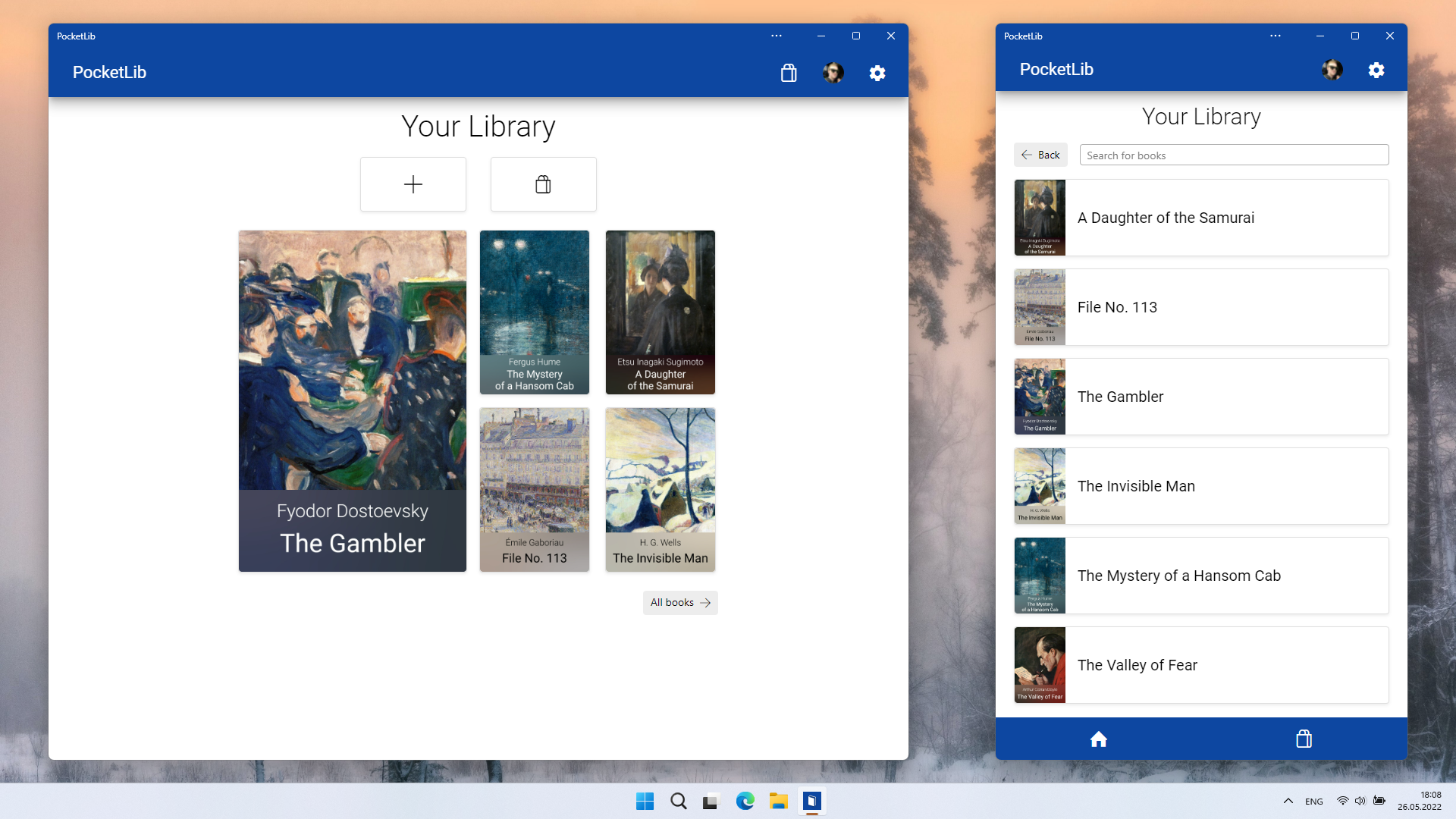
Task: Open The Invisible Man cover in grid
Action: coord(661,490)
